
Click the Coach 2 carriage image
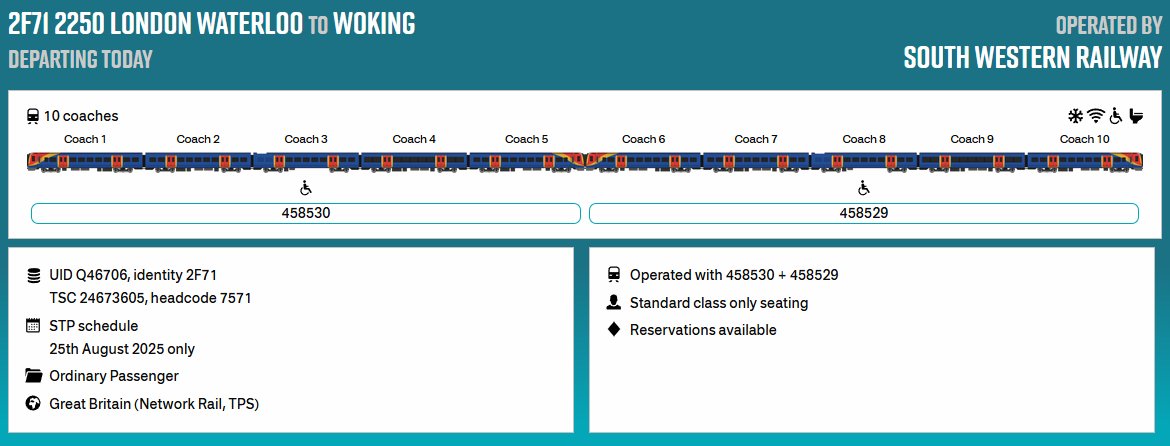pos(198,161)
